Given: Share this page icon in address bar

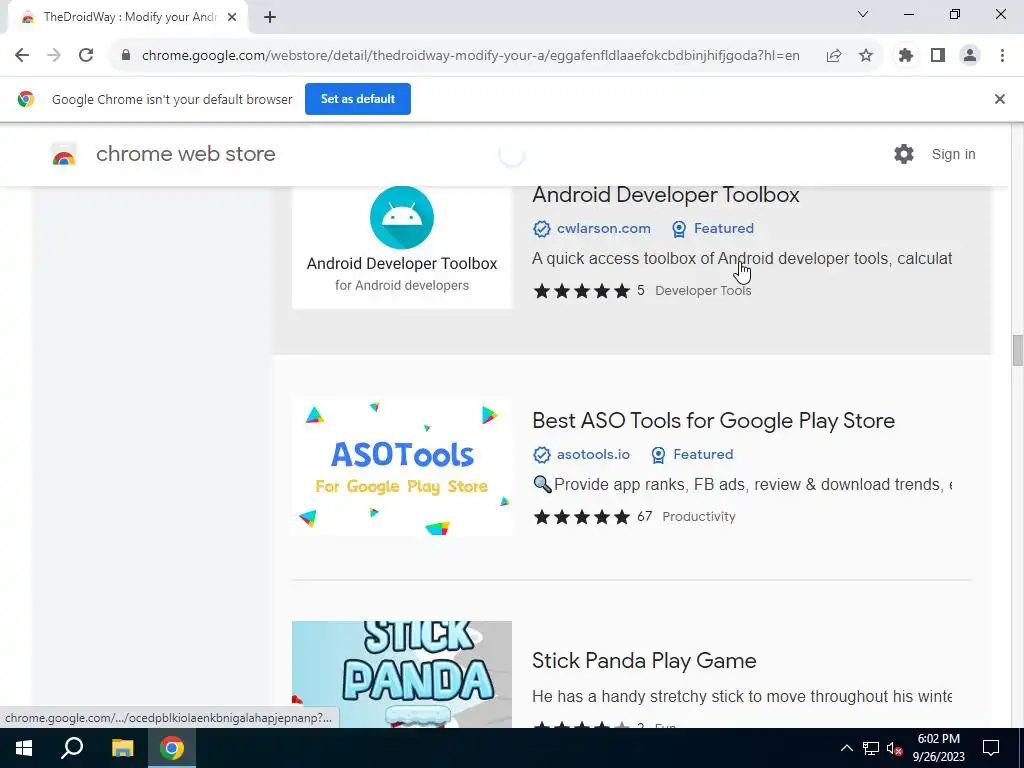Looking at the screenshot, I should click(x=834, y=56).
